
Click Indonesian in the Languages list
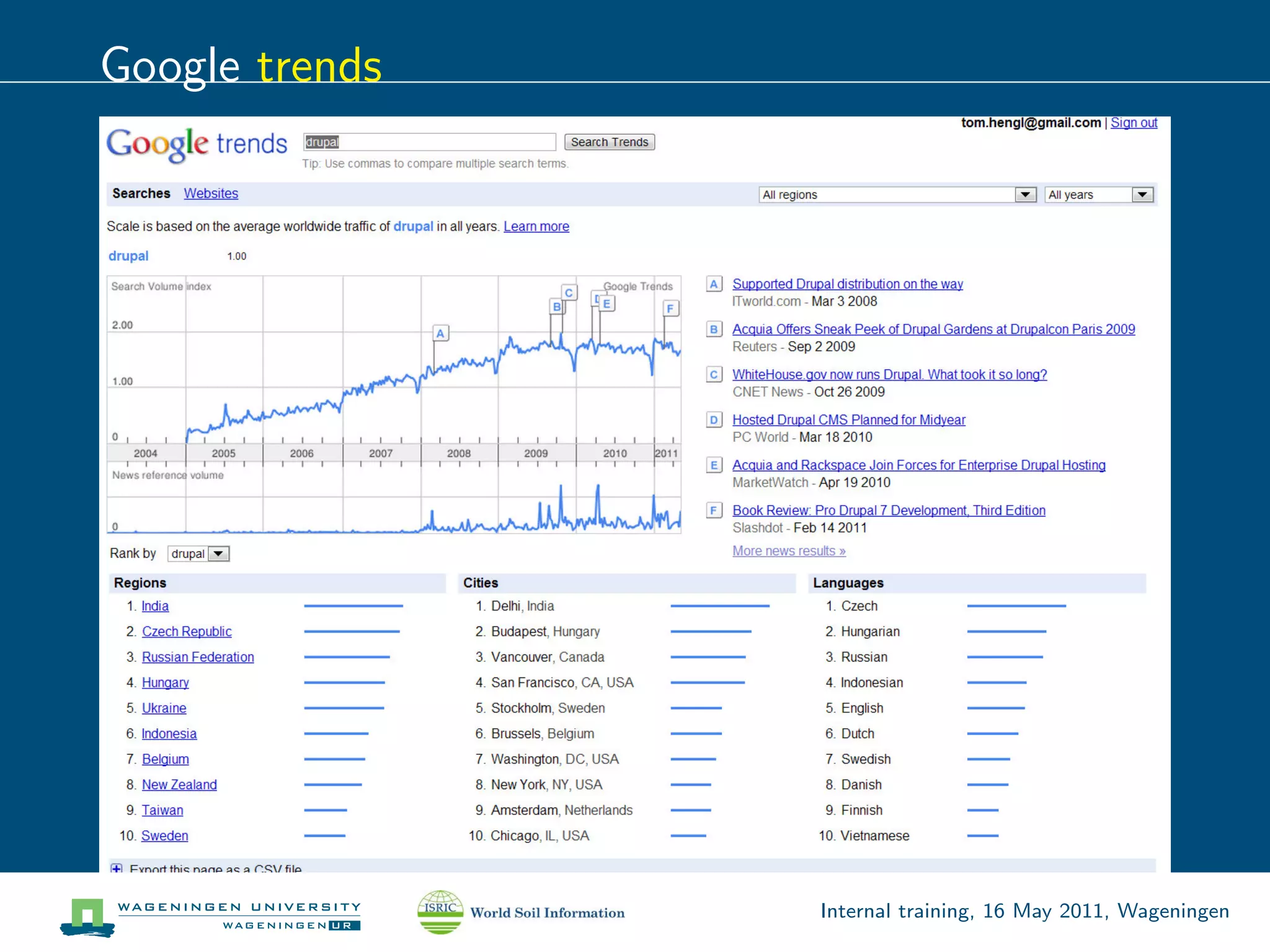pos(872,682)
